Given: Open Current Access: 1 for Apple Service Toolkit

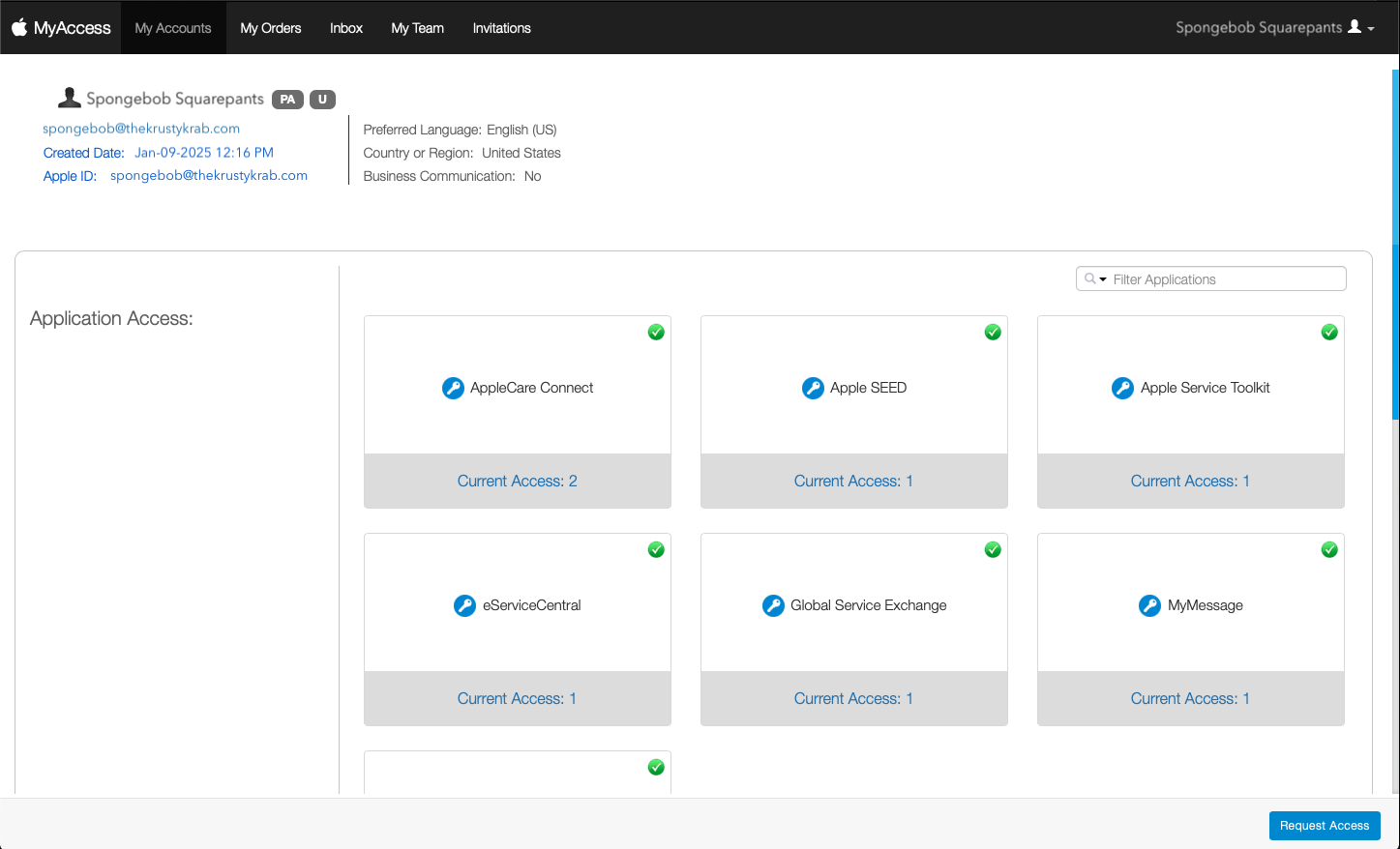Looking at the screenshot, I should coord(1191,481).
